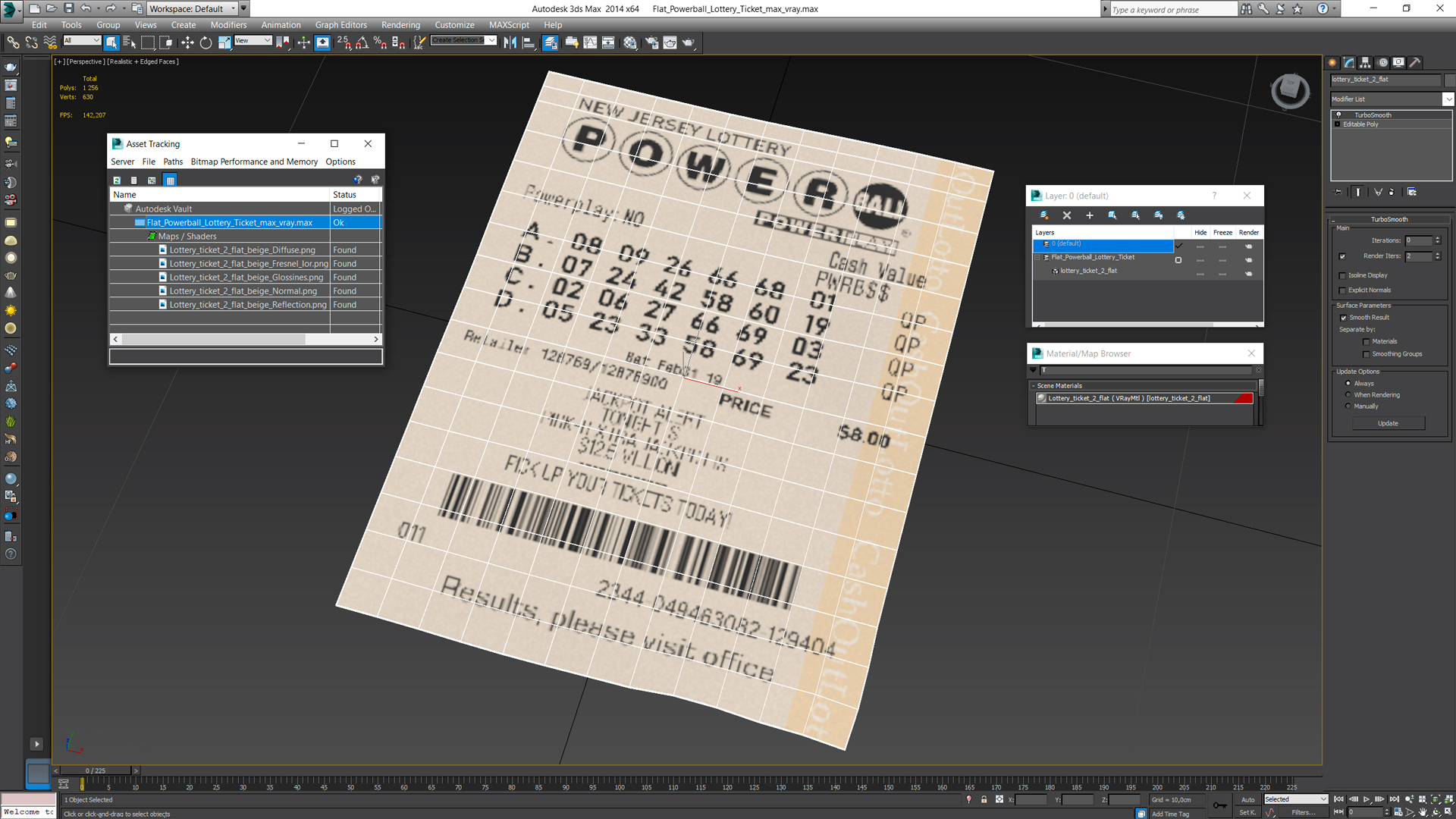
Task: Click Save File icon in quick access toolbar
Action: click(x=69, y=8)
